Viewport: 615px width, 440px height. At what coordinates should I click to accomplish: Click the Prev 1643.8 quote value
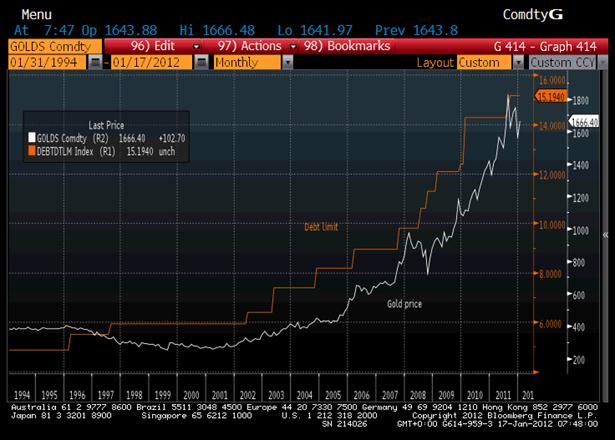coord(416,31)
